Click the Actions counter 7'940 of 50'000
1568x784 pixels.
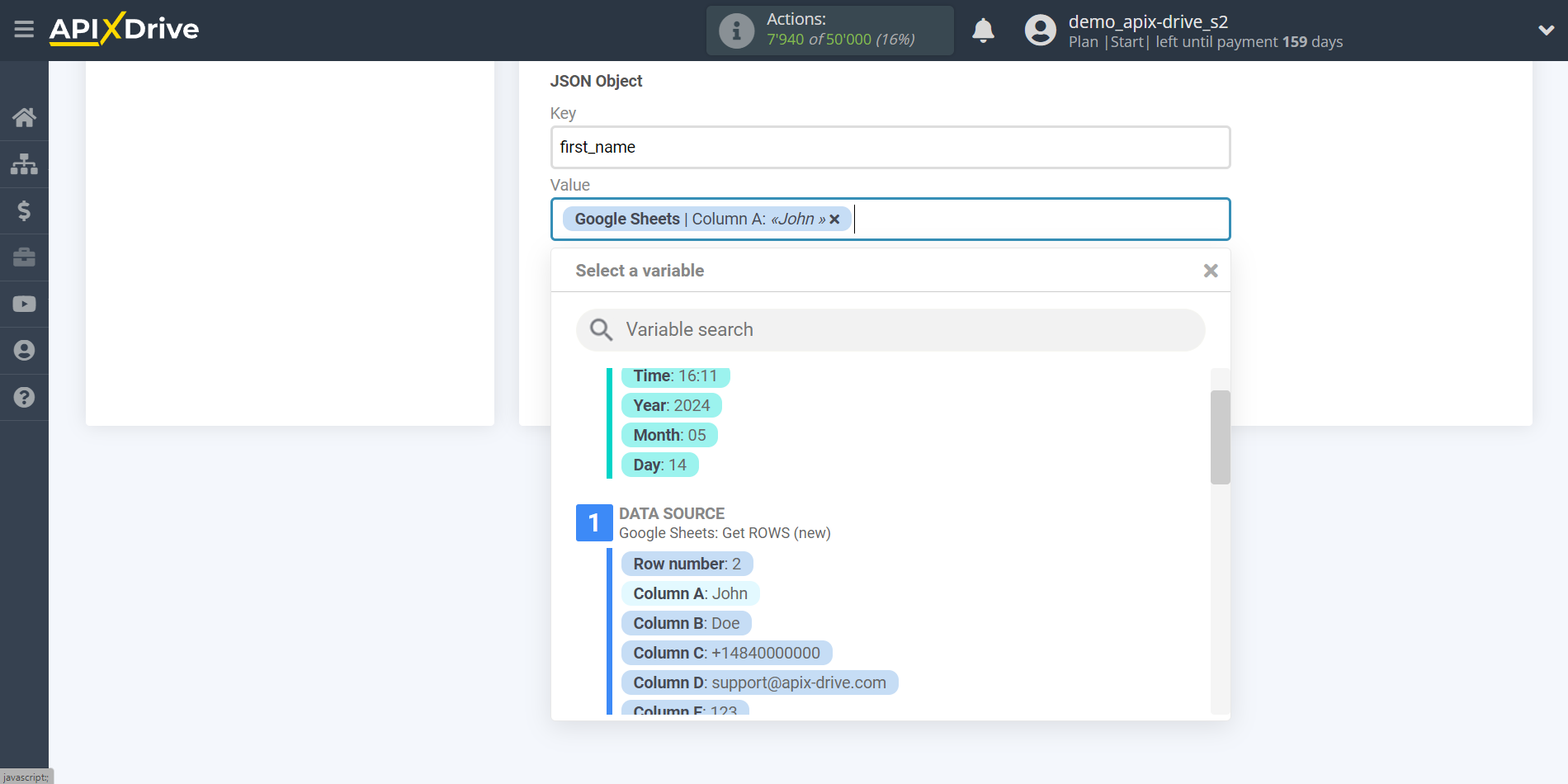(x=840, y=40)
